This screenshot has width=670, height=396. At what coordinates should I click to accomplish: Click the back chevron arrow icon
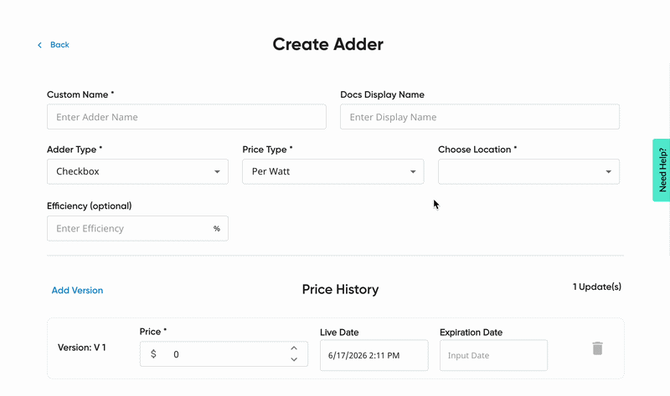40,45
